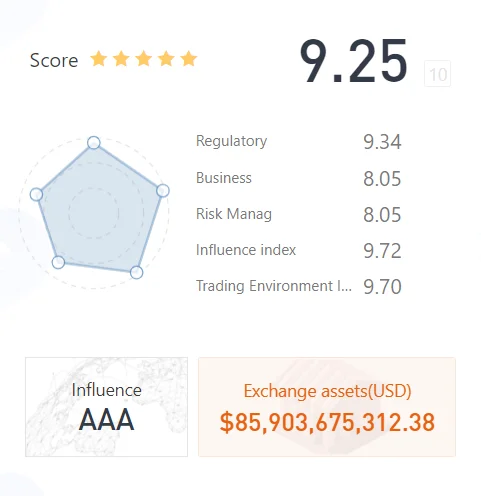
Task: Open the Exchange assets(USD) card
Action: (x=327, y=407)
